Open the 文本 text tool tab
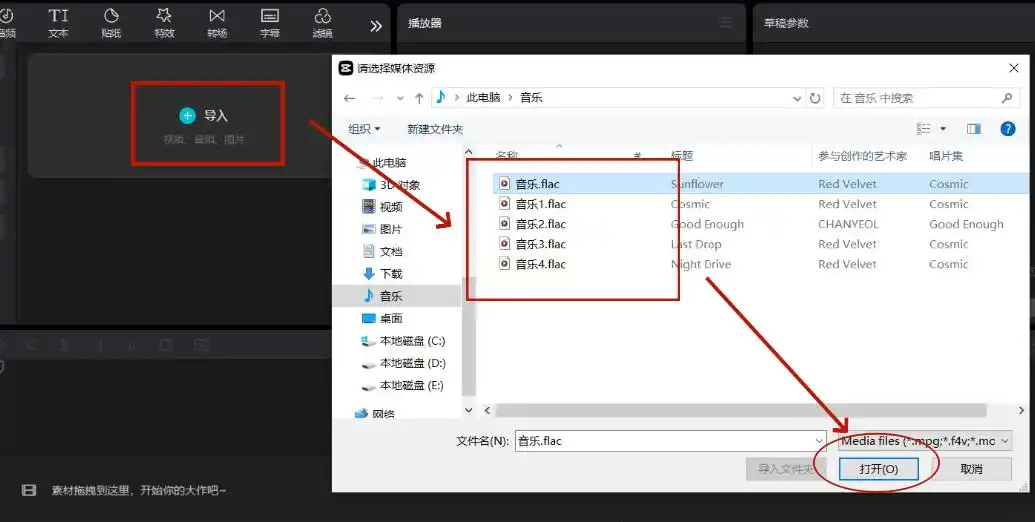Viewport: 1035px width, 522px height. tap(58, 22)
